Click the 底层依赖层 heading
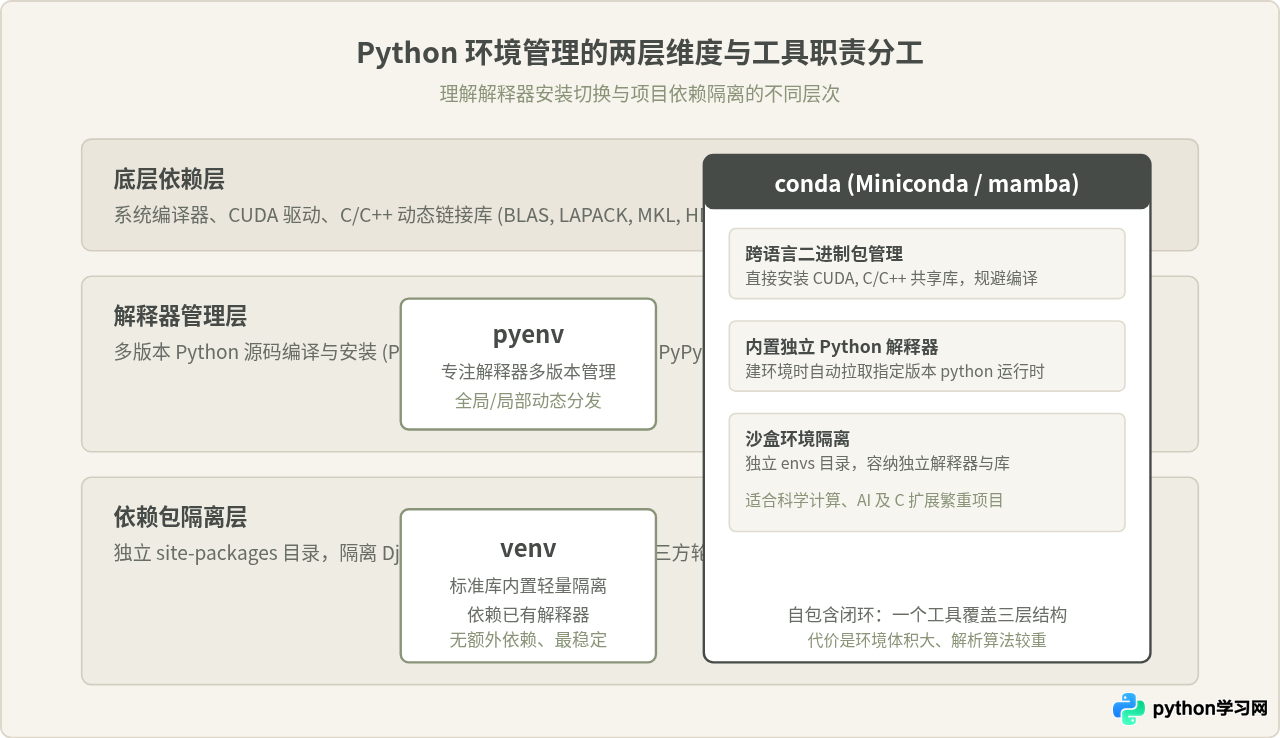Image resolution: width=1280 pixels, height=738 pixels. tap(169, 179)
